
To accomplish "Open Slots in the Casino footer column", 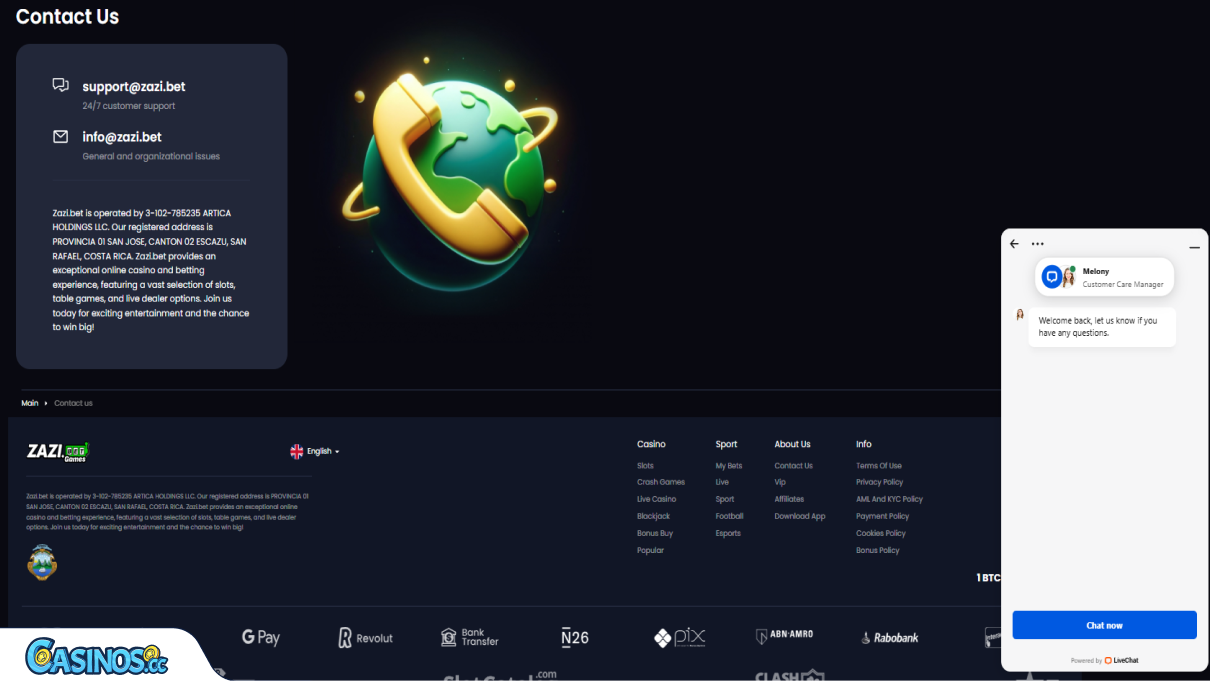I will tap(645, 466).
